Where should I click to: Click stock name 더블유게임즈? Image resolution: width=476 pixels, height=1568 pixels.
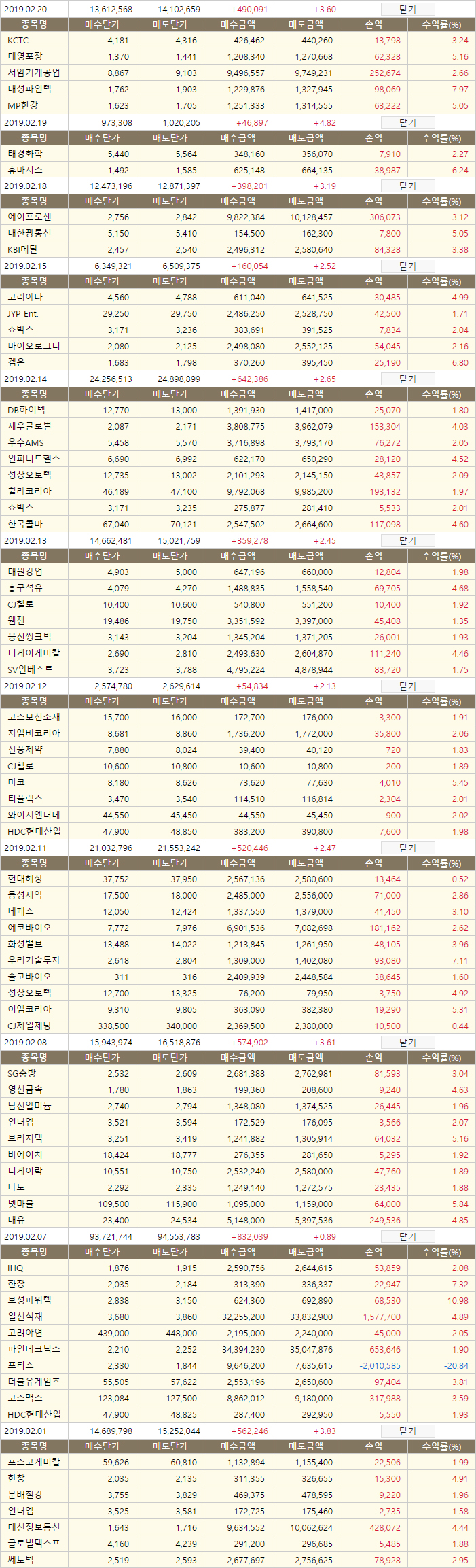pyautogui.click(x=33, y=1382)
